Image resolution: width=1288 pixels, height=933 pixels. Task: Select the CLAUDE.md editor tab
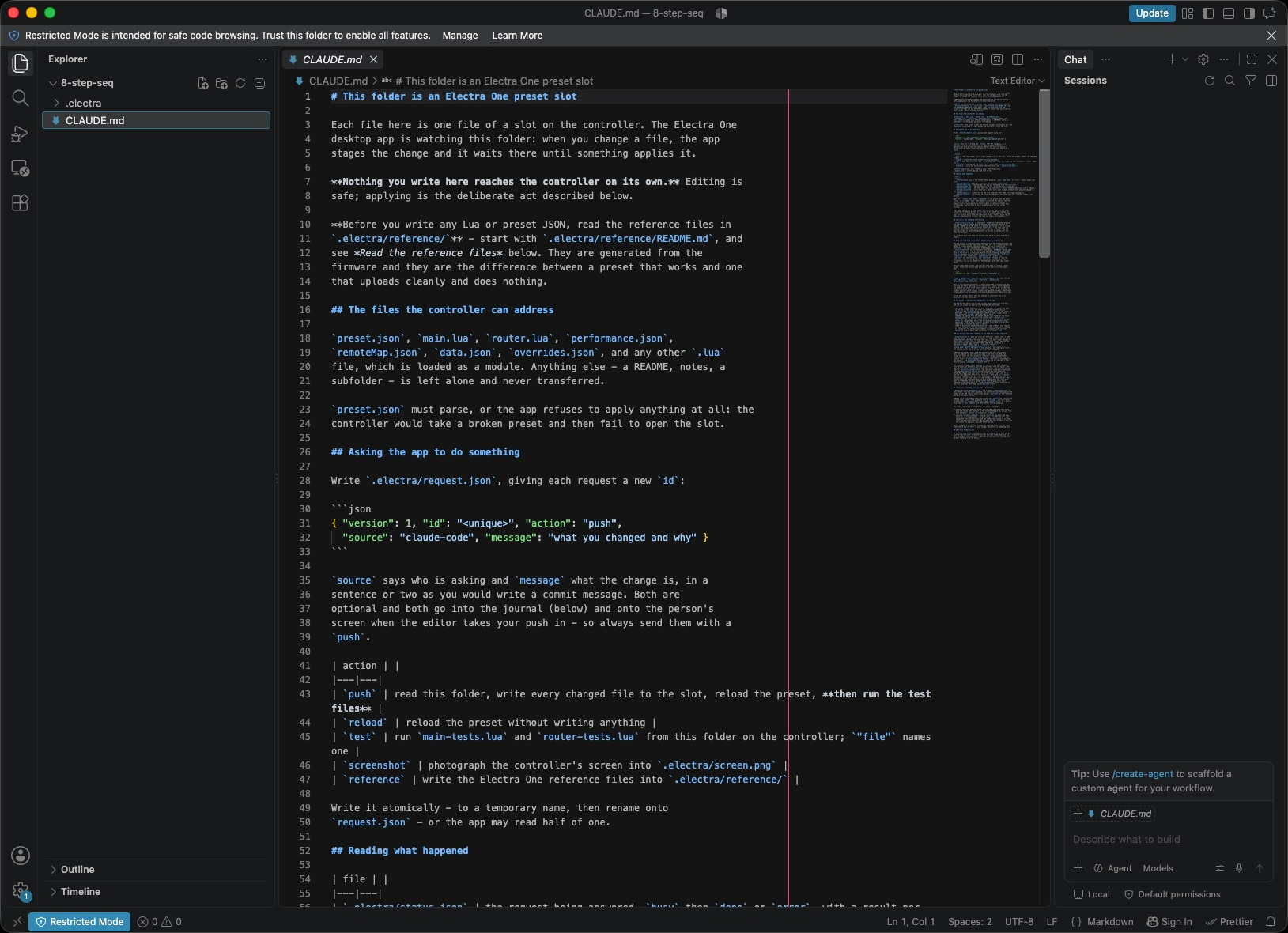coord(331,59)
